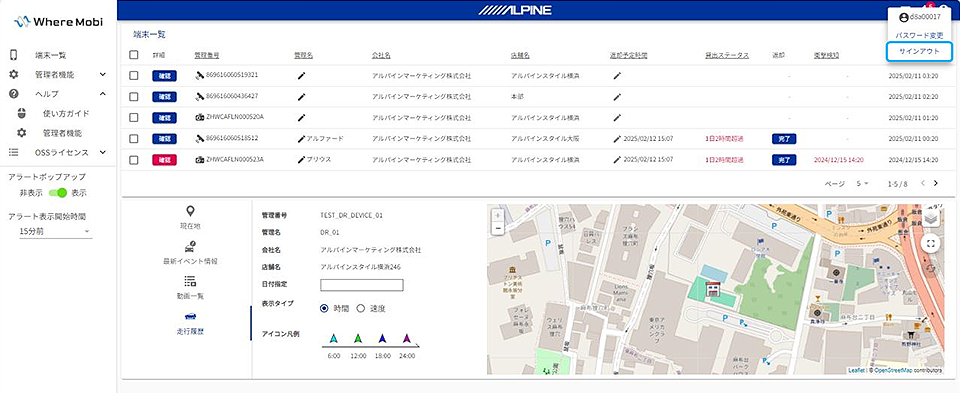Open the 走行履歴 tab
The image size is (960, 393).
190,323
